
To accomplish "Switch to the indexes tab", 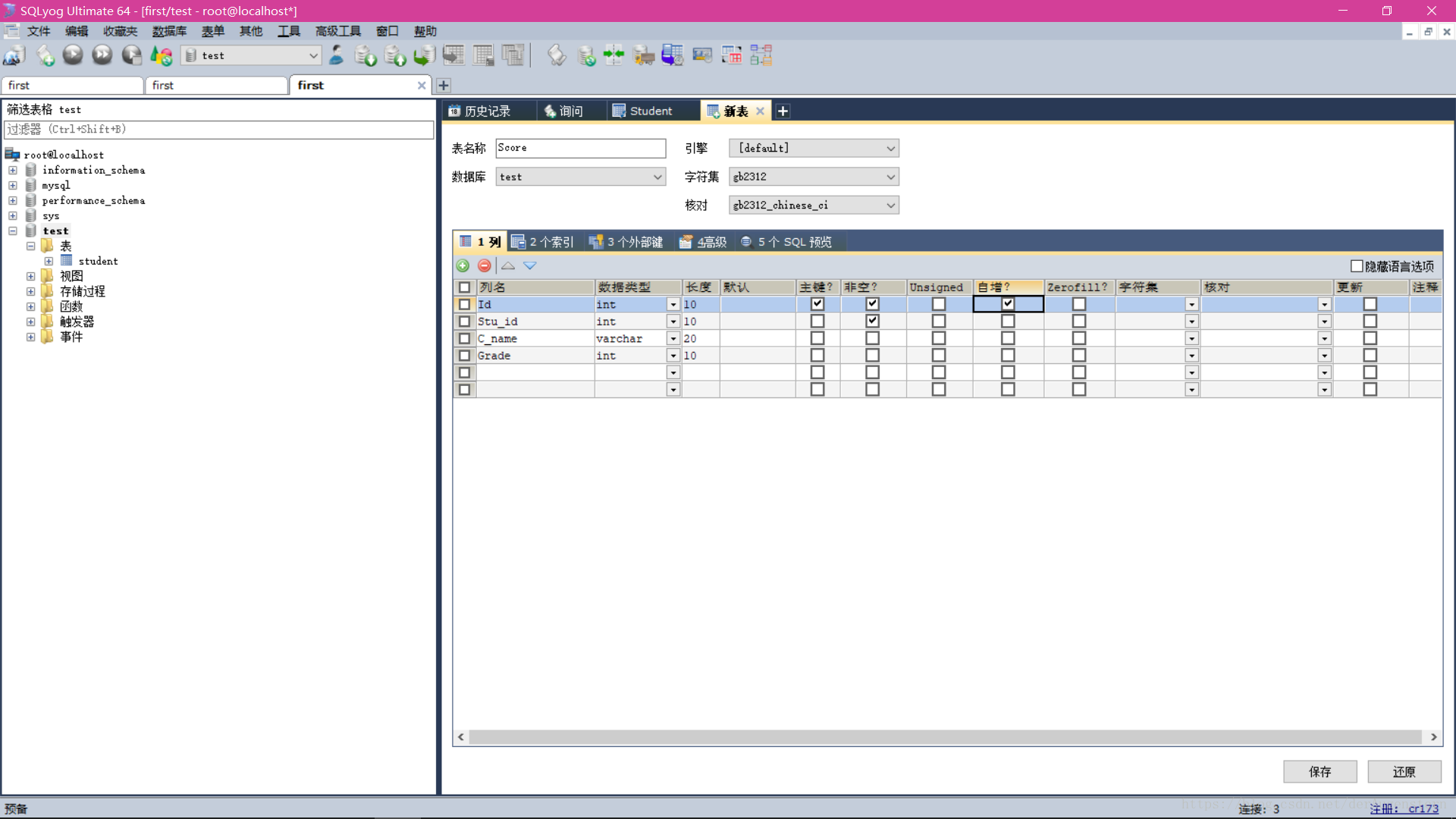I will (x=544, y=242).
